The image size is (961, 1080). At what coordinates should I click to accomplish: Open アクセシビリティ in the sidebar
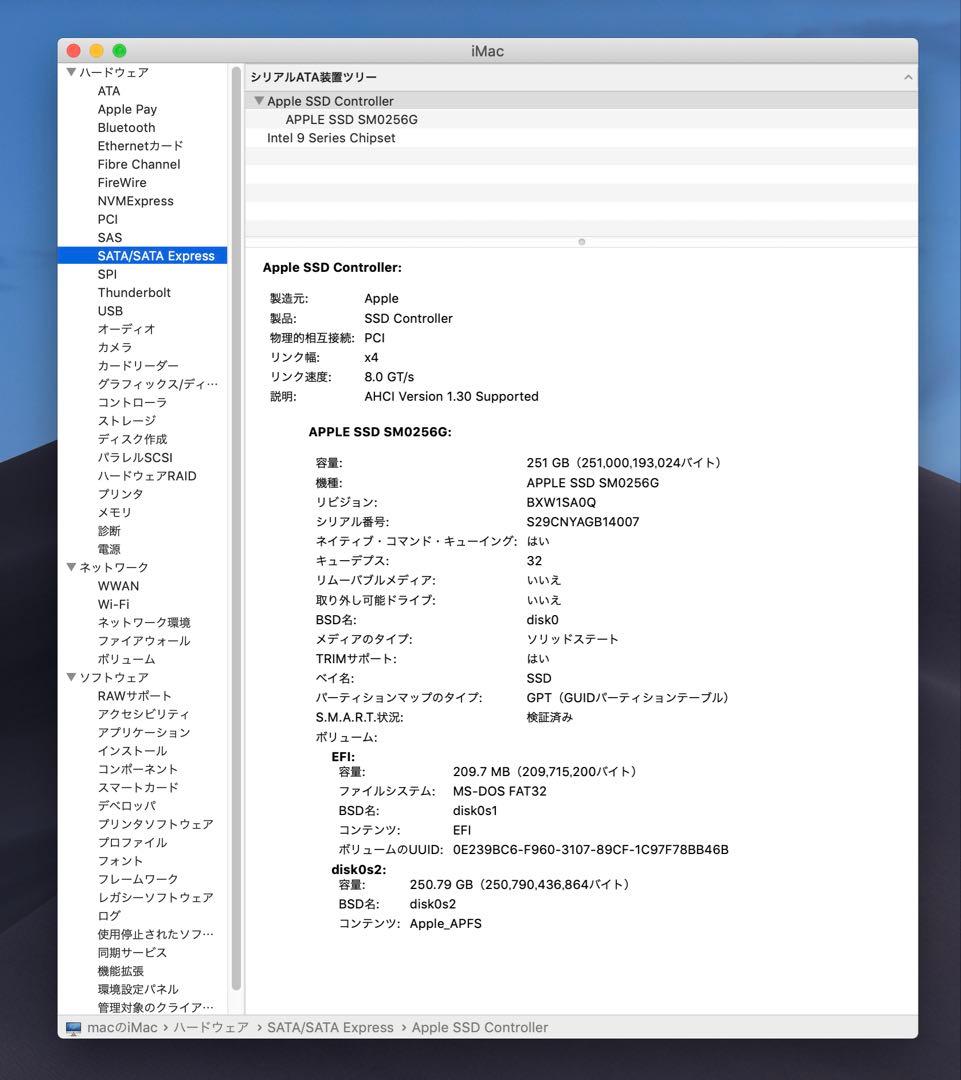143,714
